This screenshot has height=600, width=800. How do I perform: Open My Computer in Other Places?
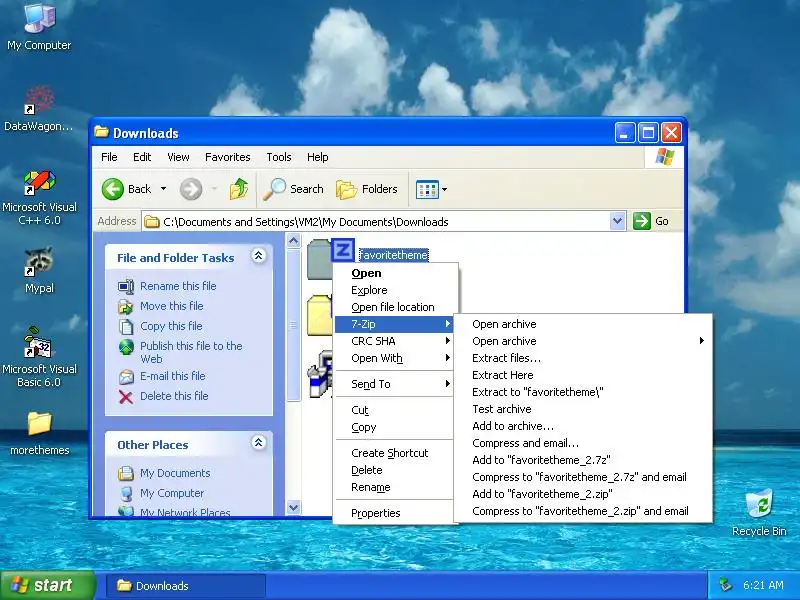pyautogui.click(x=172, y=493)
